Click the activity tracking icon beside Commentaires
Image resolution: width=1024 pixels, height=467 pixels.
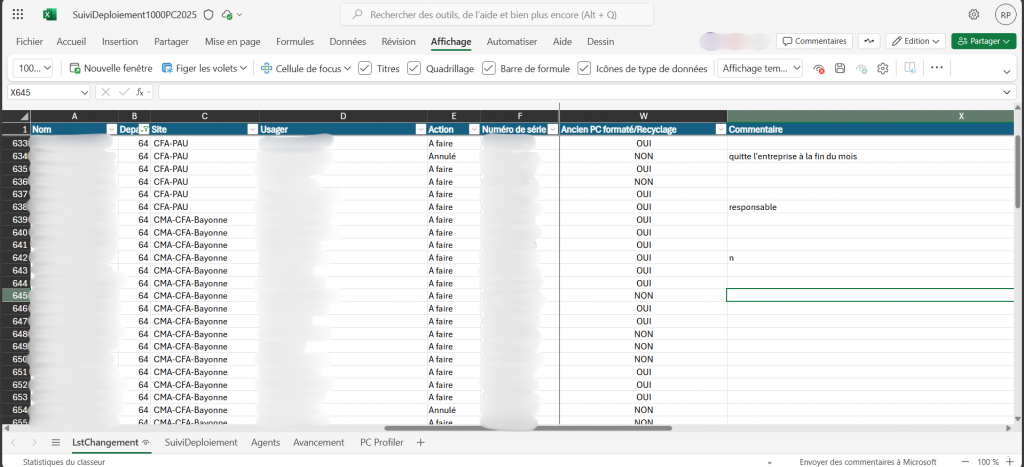tap(869, 41)
